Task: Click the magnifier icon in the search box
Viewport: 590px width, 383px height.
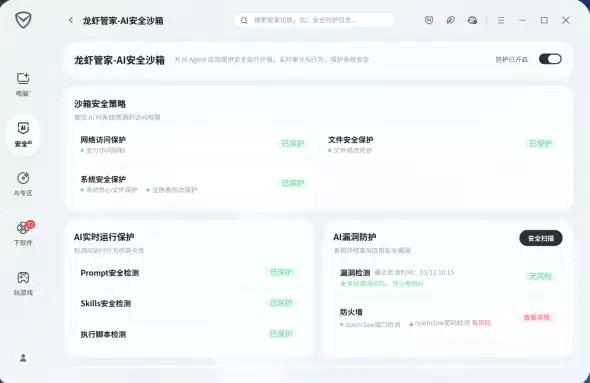Action: click(x=244, y=20)
